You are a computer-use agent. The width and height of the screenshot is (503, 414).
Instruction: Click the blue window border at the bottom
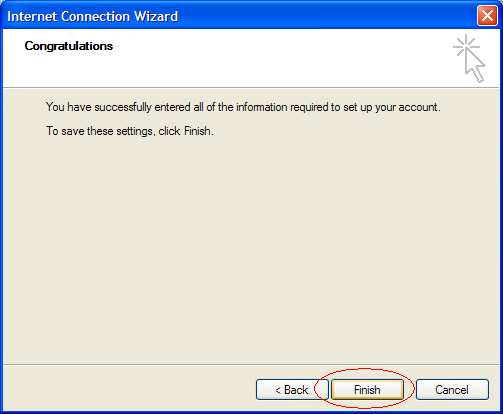[x=251, y=412]
